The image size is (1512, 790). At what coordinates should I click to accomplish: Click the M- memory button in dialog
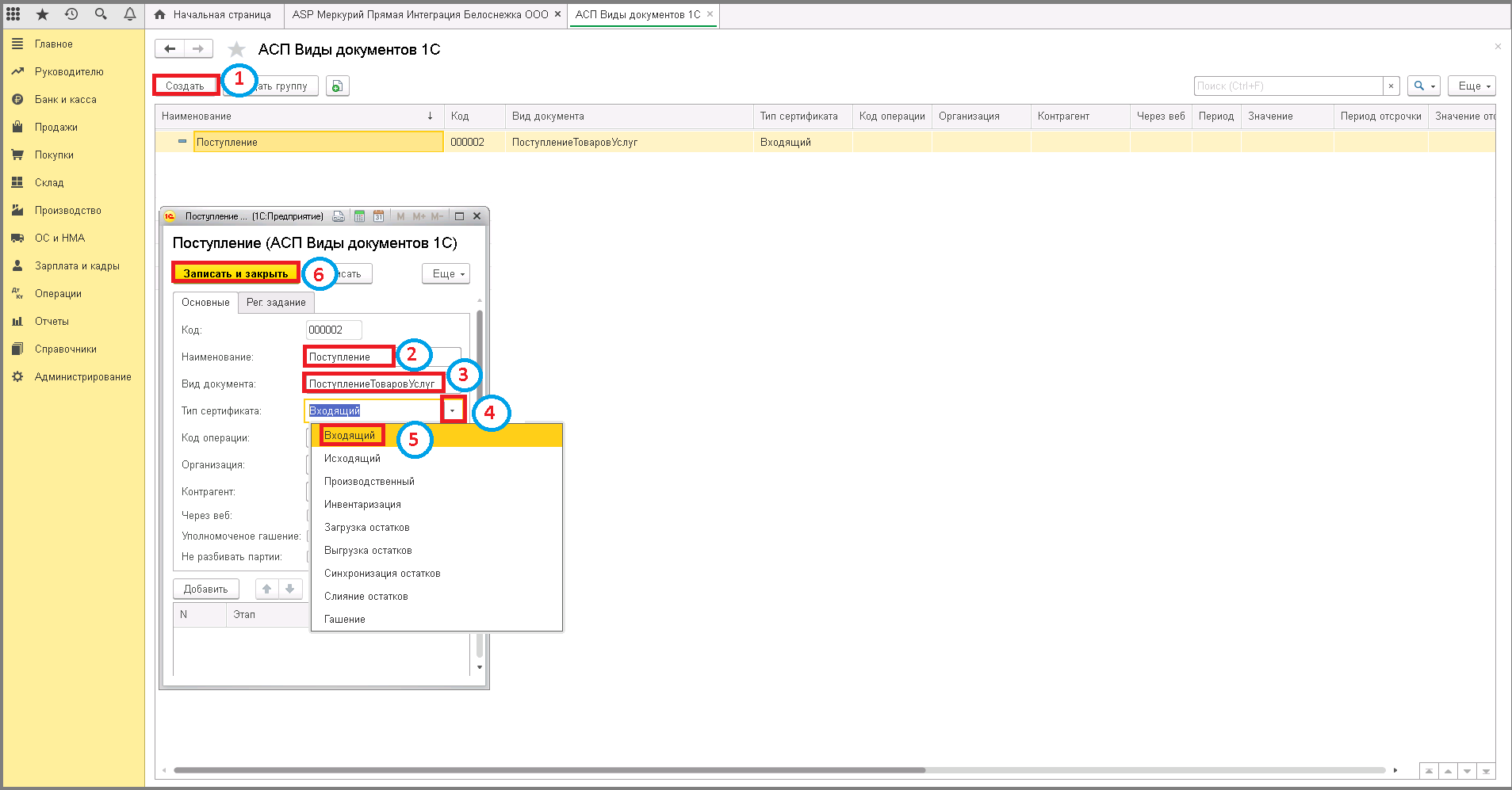pos(437,216)
